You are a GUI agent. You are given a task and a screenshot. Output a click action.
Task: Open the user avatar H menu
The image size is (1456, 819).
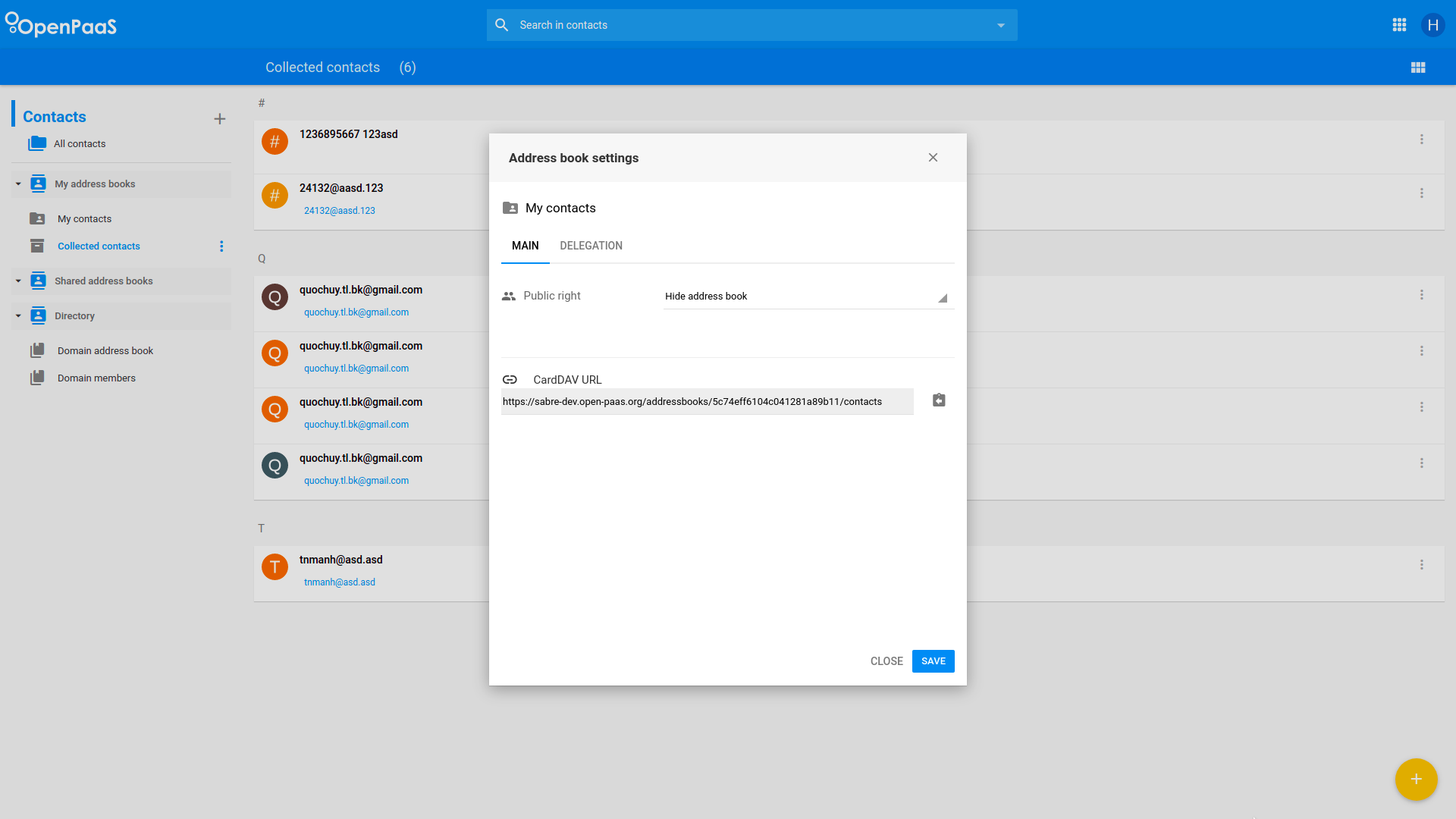coord(1432,25)
